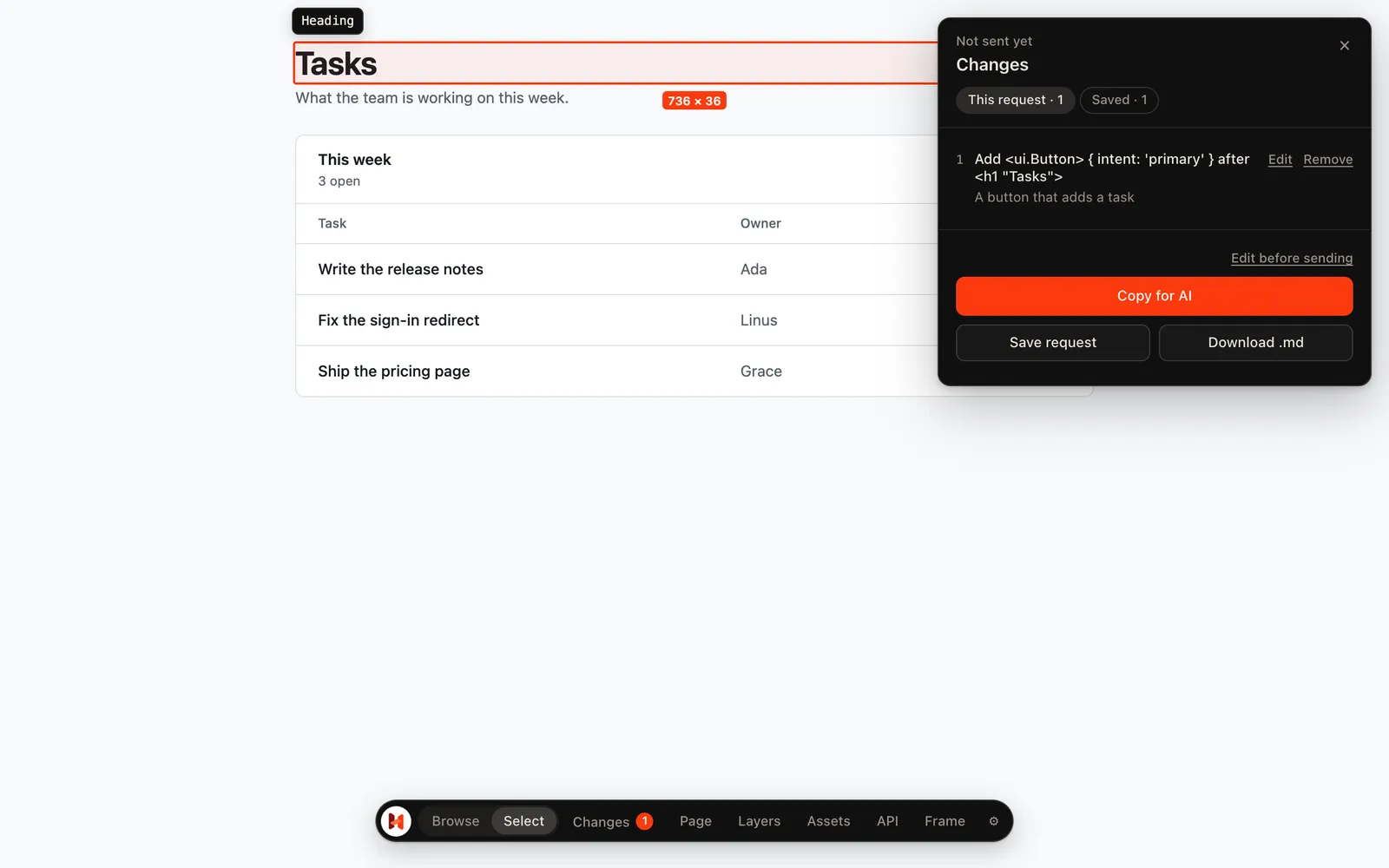Image resolution: width=1389 pixels, height=868 pixels.
Task: Click owner Grace cell
Action: [x=761, y=372]
